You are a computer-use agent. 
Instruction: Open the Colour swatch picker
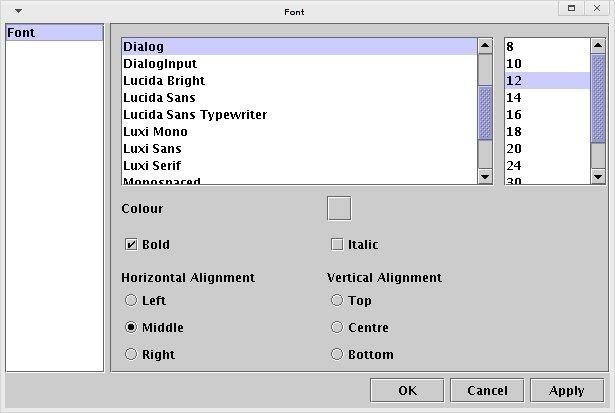point(339,208)
